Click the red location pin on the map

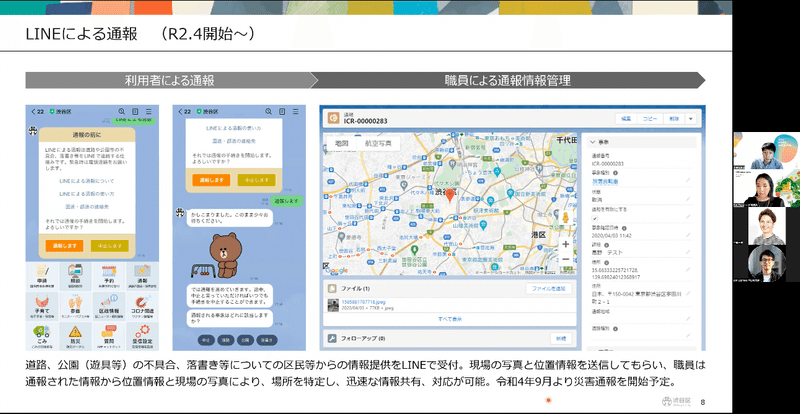pos(449,196)
